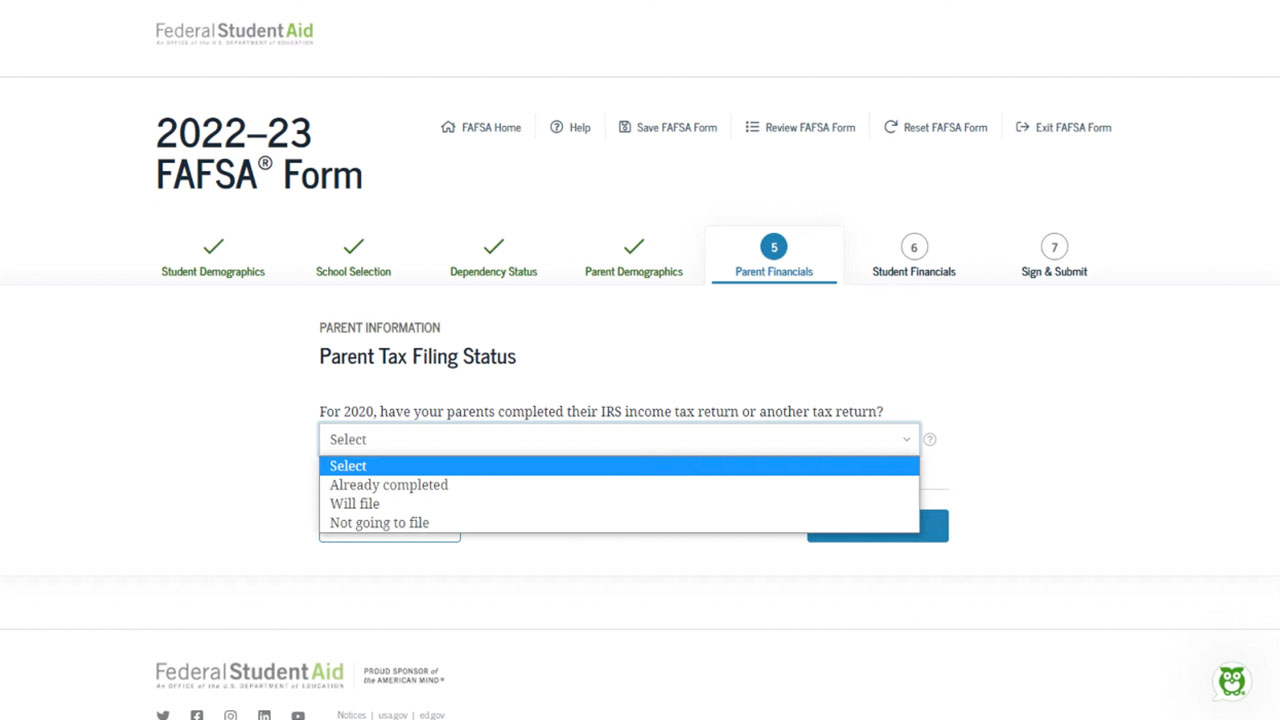Open Review FAFSA Form list icon

pos(752,127)
